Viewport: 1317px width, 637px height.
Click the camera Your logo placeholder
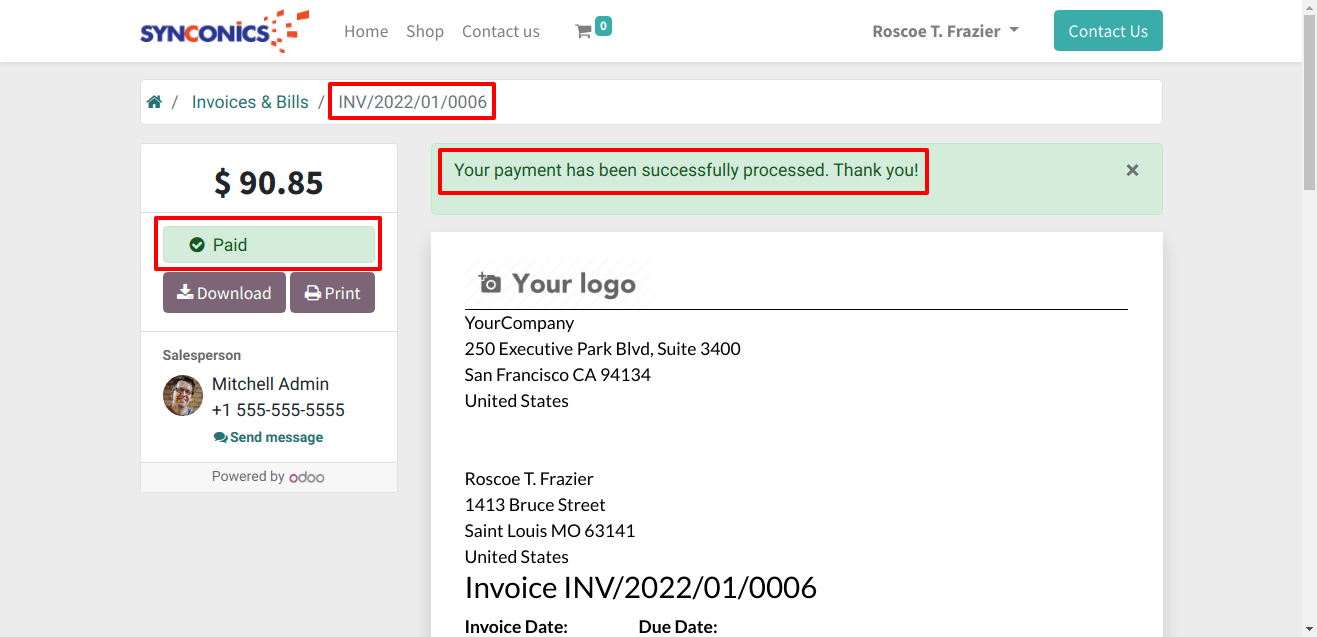pos(557,284)
